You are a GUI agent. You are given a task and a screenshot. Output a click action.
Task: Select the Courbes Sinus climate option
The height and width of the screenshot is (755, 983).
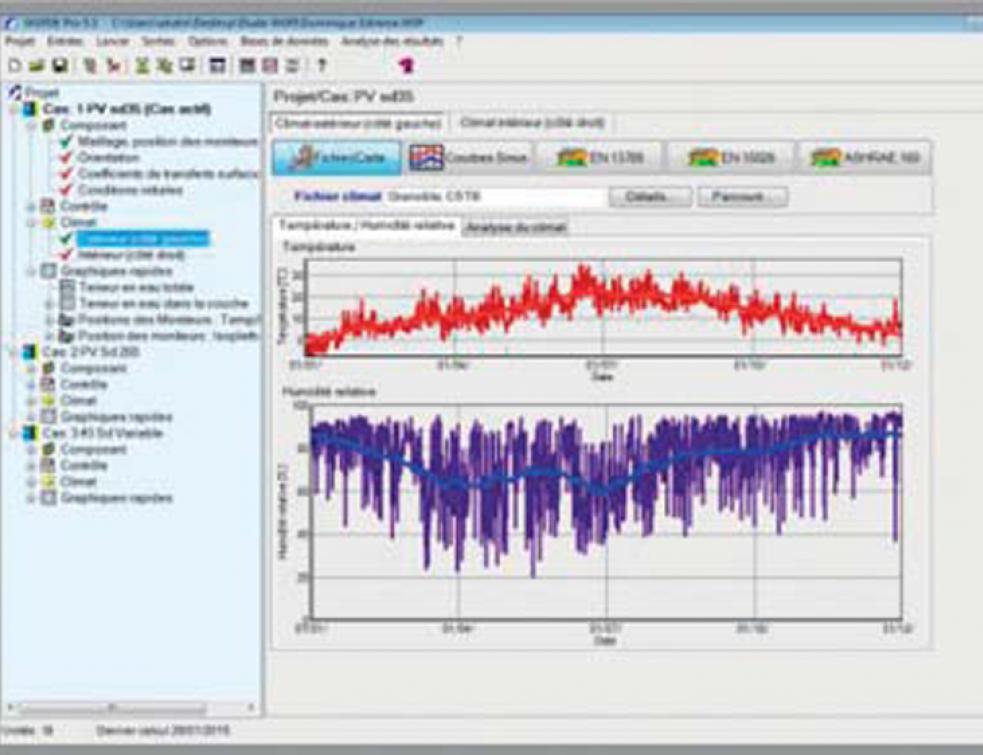468,157
